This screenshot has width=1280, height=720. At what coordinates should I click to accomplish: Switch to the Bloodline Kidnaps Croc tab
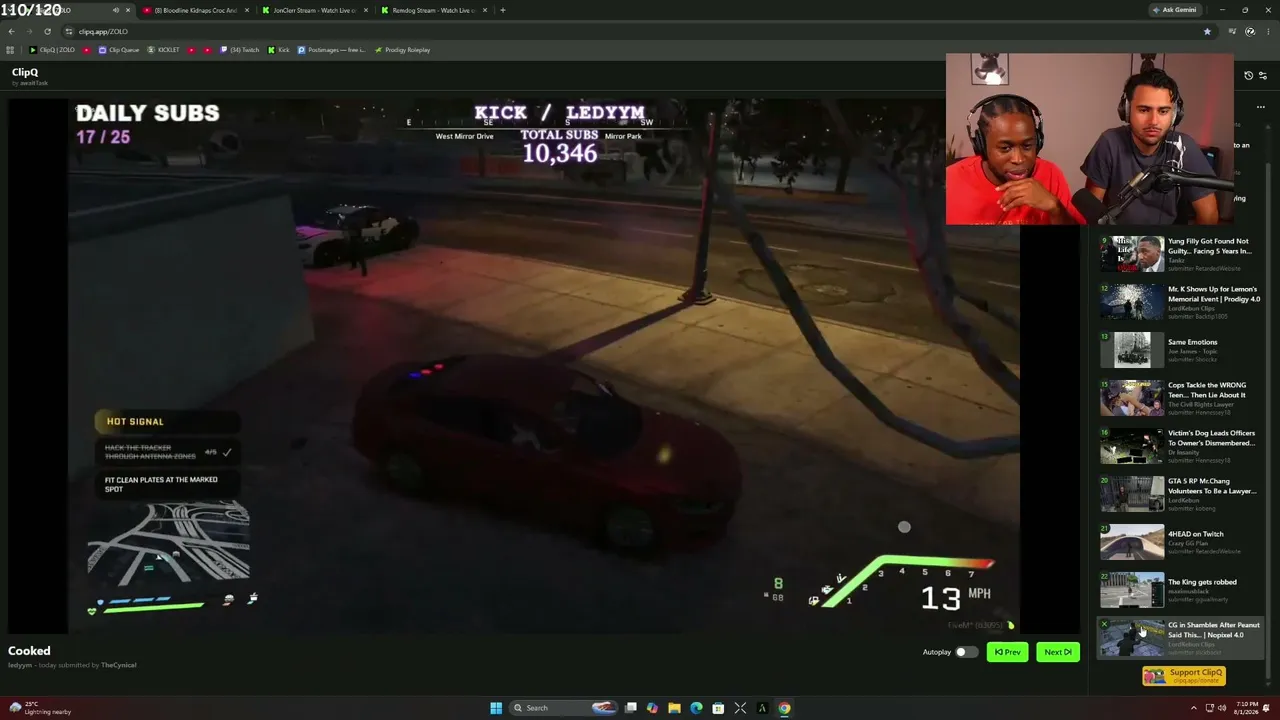click(195, 10)
